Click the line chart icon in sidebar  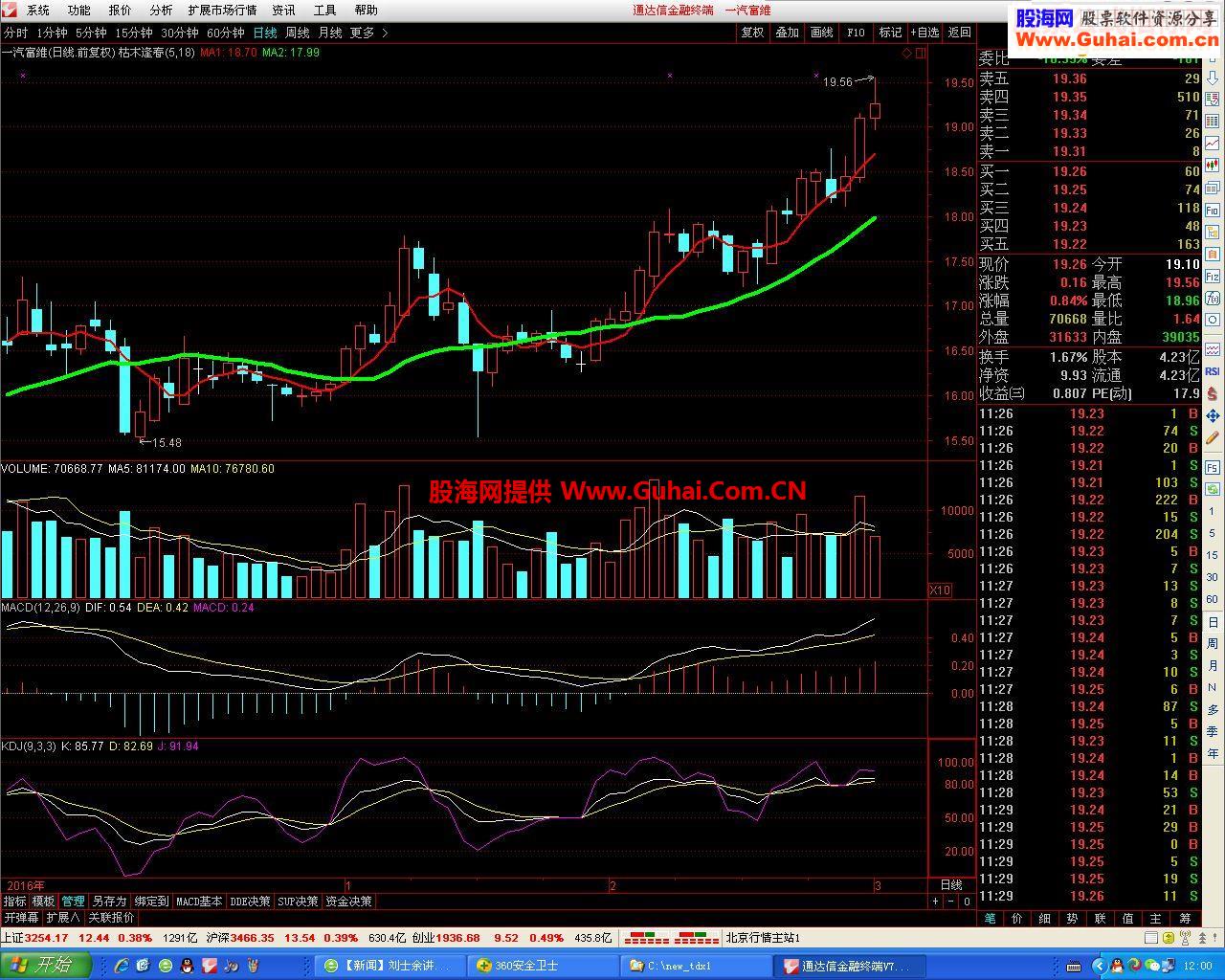coord(1212,142)
